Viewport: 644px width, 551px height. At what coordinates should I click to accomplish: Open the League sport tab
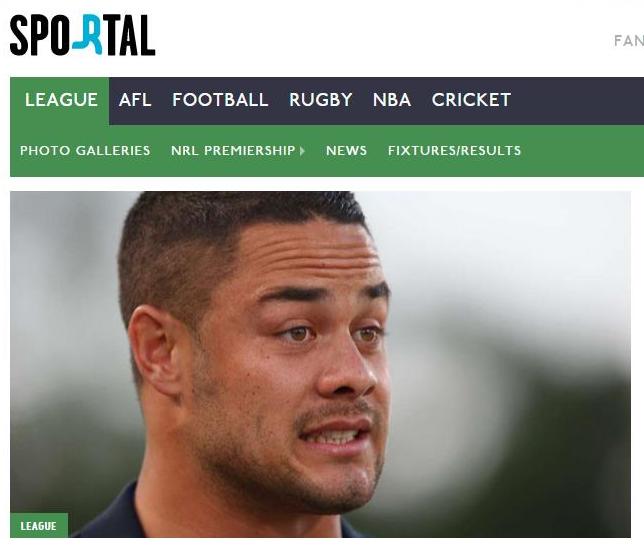pos(61,100)
